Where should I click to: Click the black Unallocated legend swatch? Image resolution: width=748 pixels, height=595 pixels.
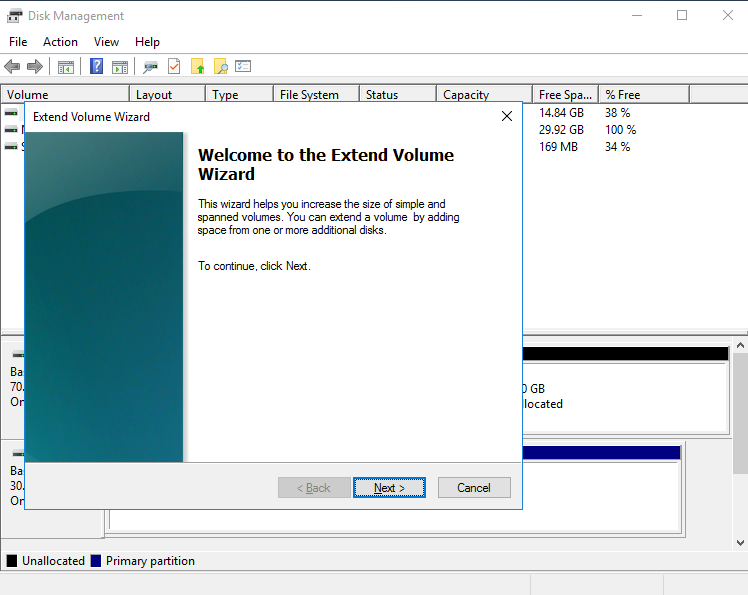(12, 561)
